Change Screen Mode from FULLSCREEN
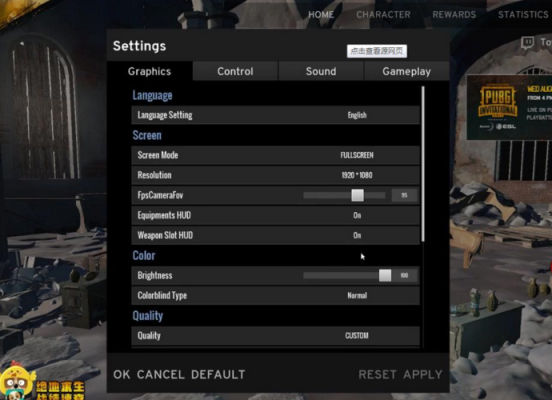The image size is (552, 400). 357,155
